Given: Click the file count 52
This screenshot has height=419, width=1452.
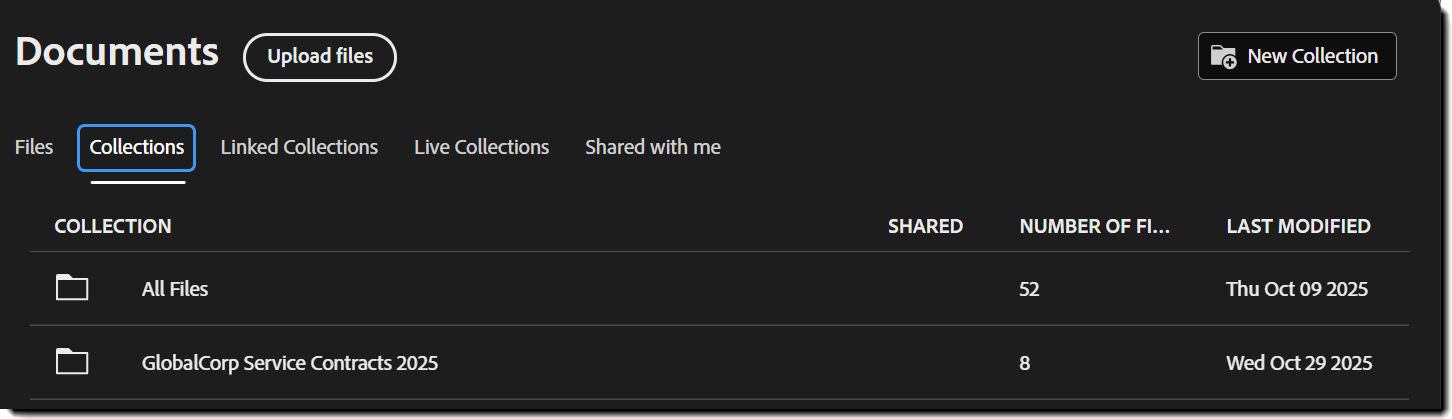Looking at the screenshot, I should 1029,289.
